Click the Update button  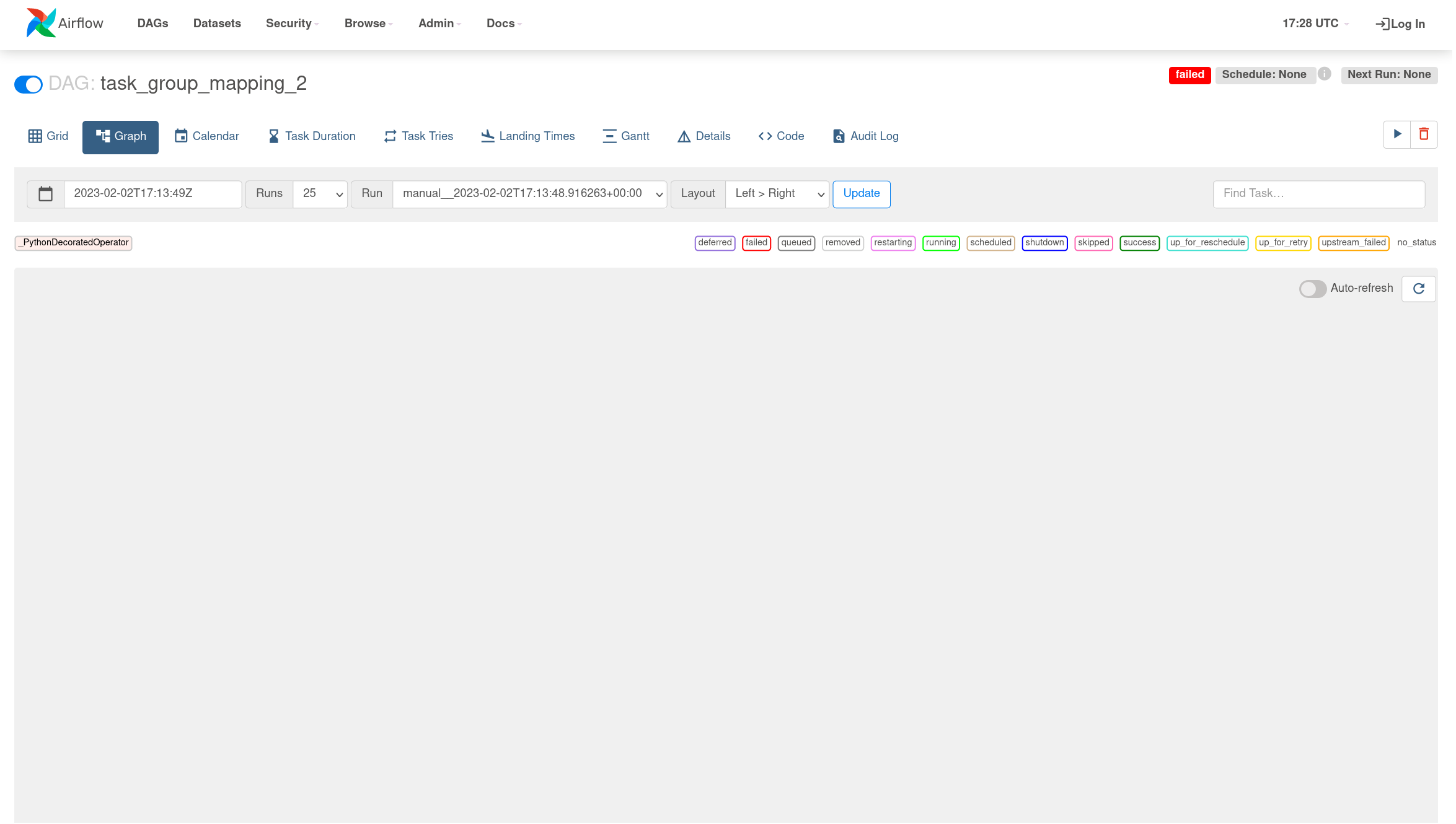[861, 194]
